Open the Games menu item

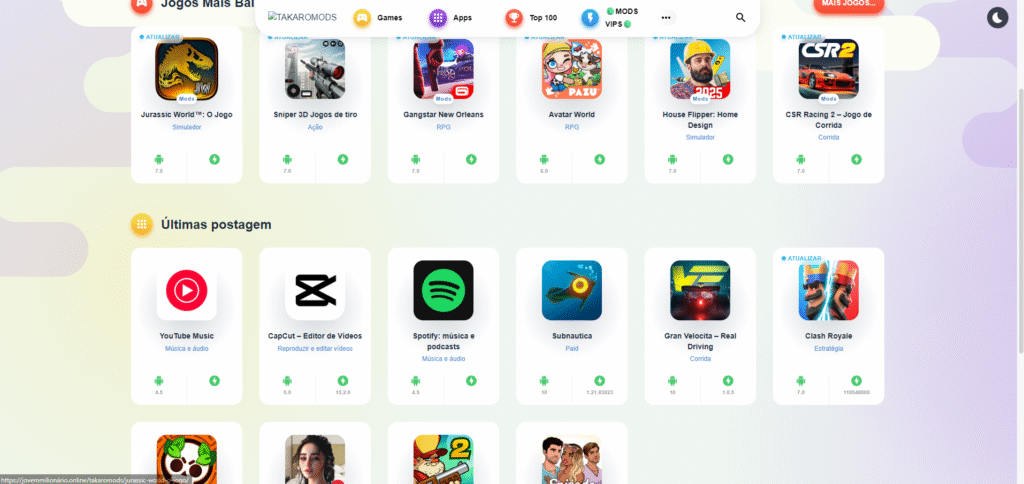pyautogui.click(x=378, y=18)
